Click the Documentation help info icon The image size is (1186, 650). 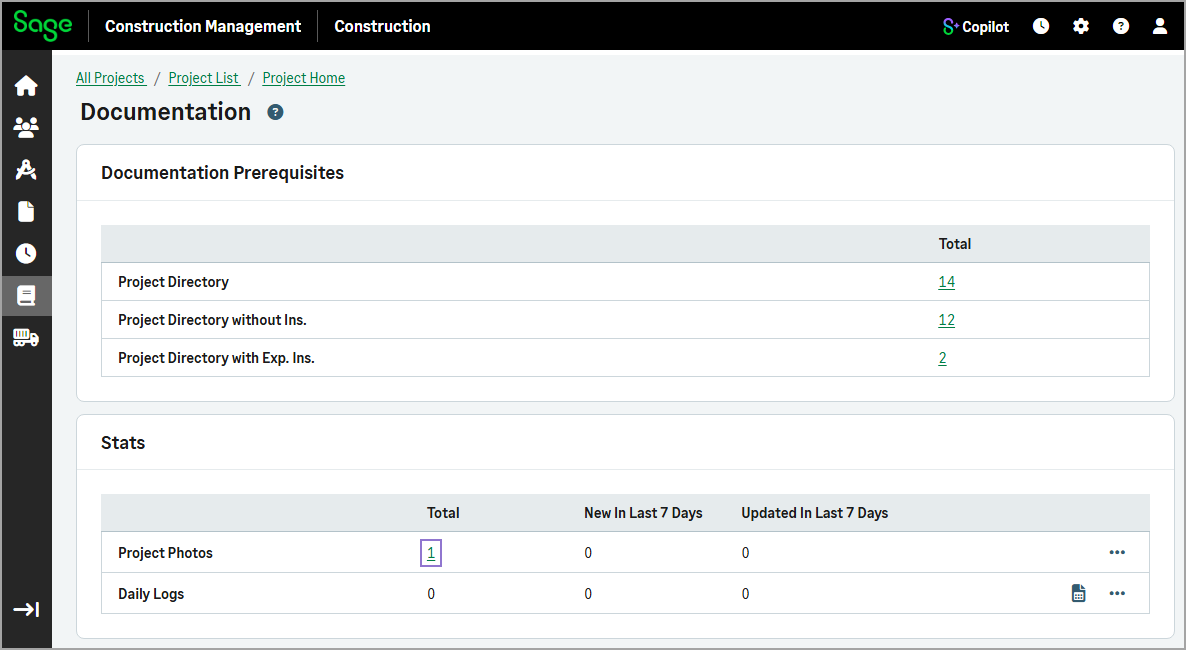(x=275, y=112)
